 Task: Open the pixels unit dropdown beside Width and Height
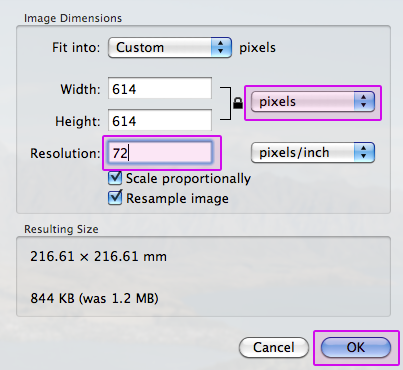(313, 101)
